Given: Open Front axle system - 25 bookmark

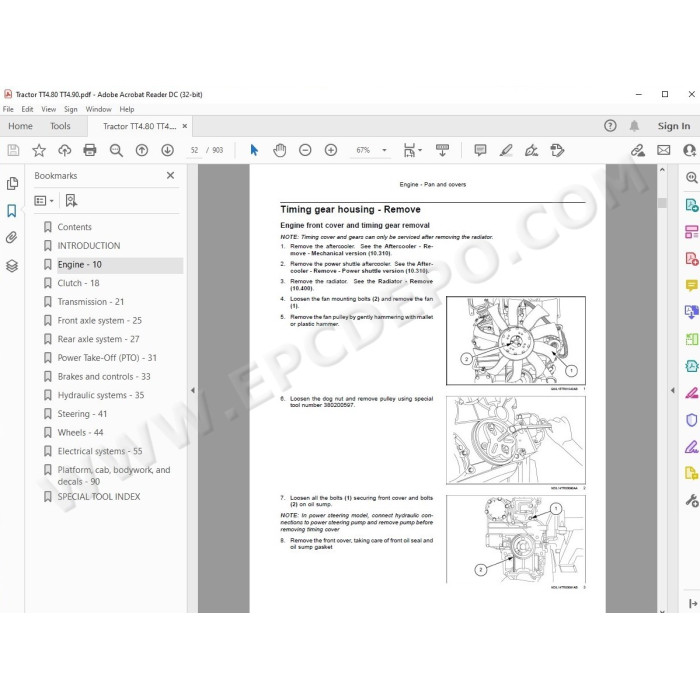Looking at the screenshot, I should point(100,321).
